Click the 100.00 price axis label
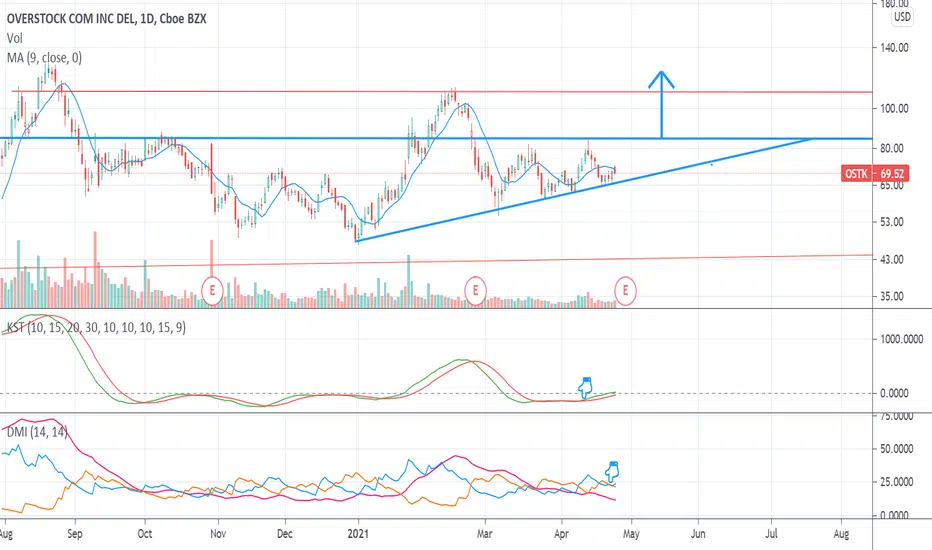932x550 pixels. (x=894, y=108)
